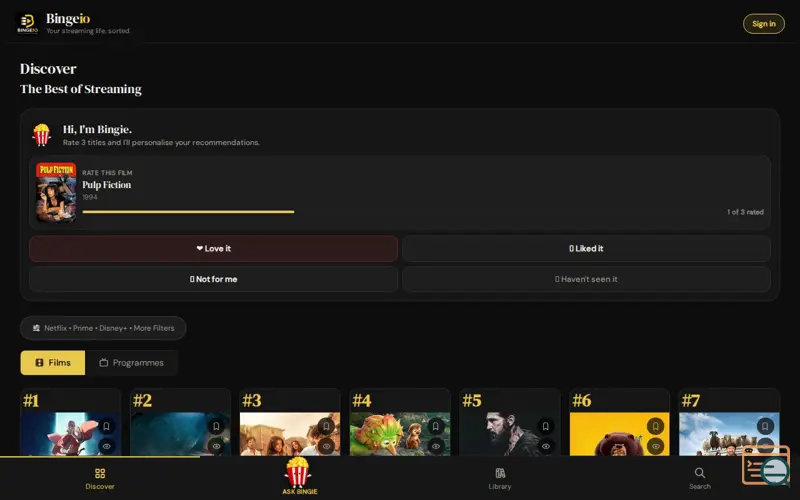Viewport: 800px width, 500px height.
Task: Click the Sign in button
Action: [x=764, y=24]
